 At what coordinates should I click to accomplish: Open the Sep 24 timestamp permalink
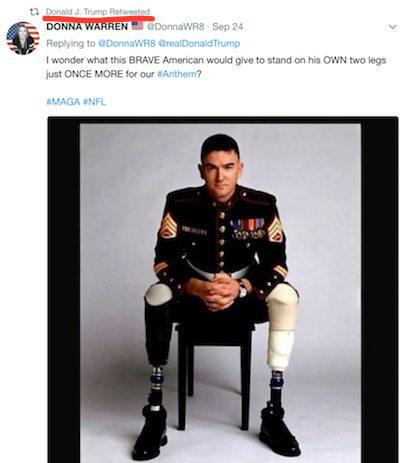click(x=228, y=27)
